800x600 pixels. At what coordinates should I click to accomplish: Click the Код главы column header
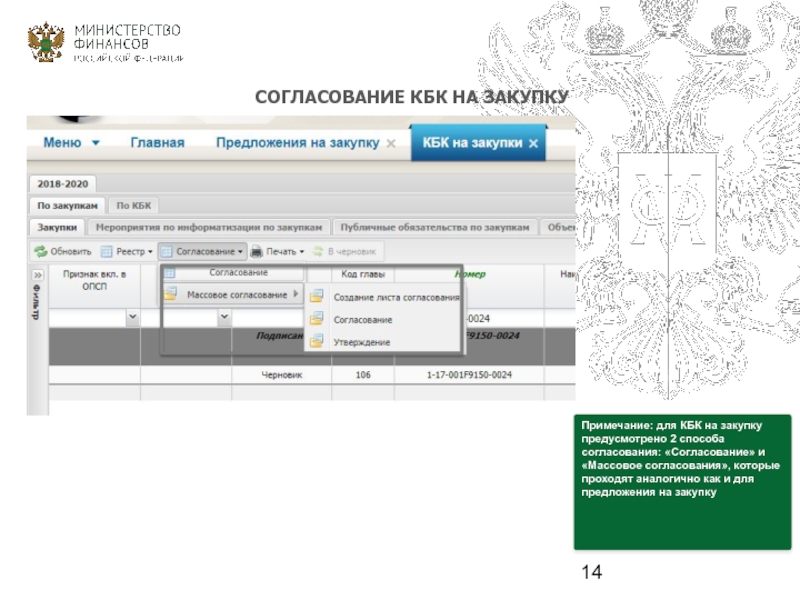(x=363, y=274)
